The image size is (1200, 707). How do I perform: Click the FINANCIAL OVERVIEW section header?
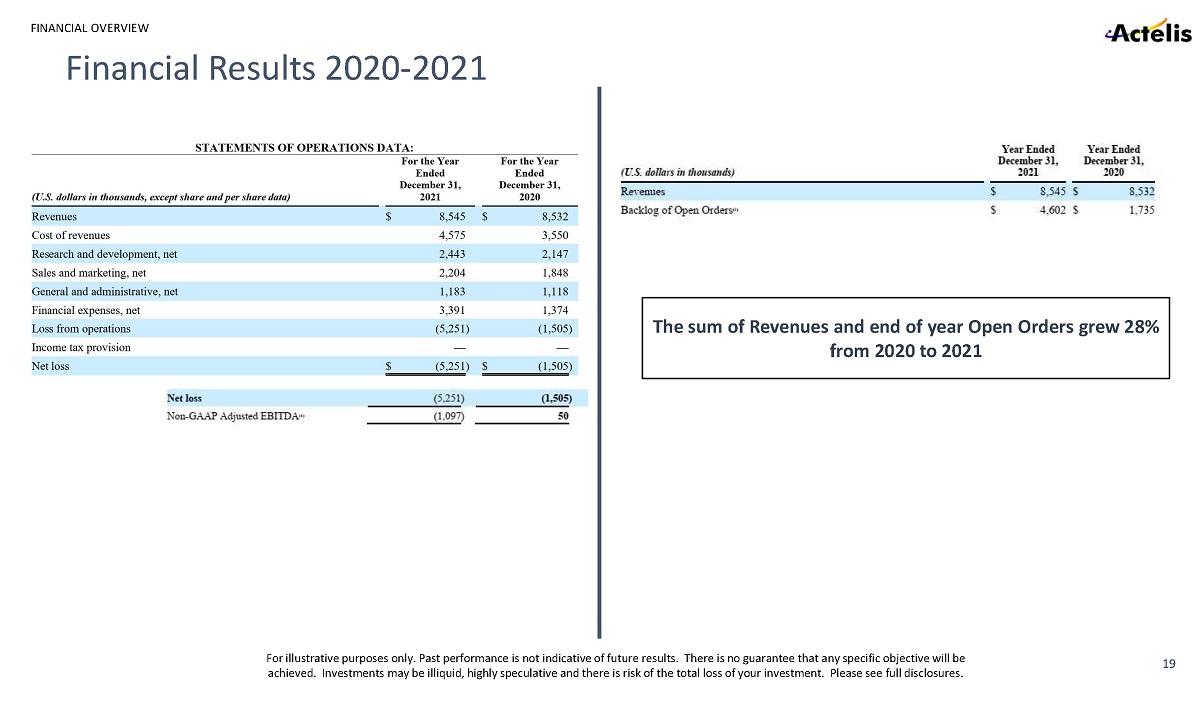90,25
